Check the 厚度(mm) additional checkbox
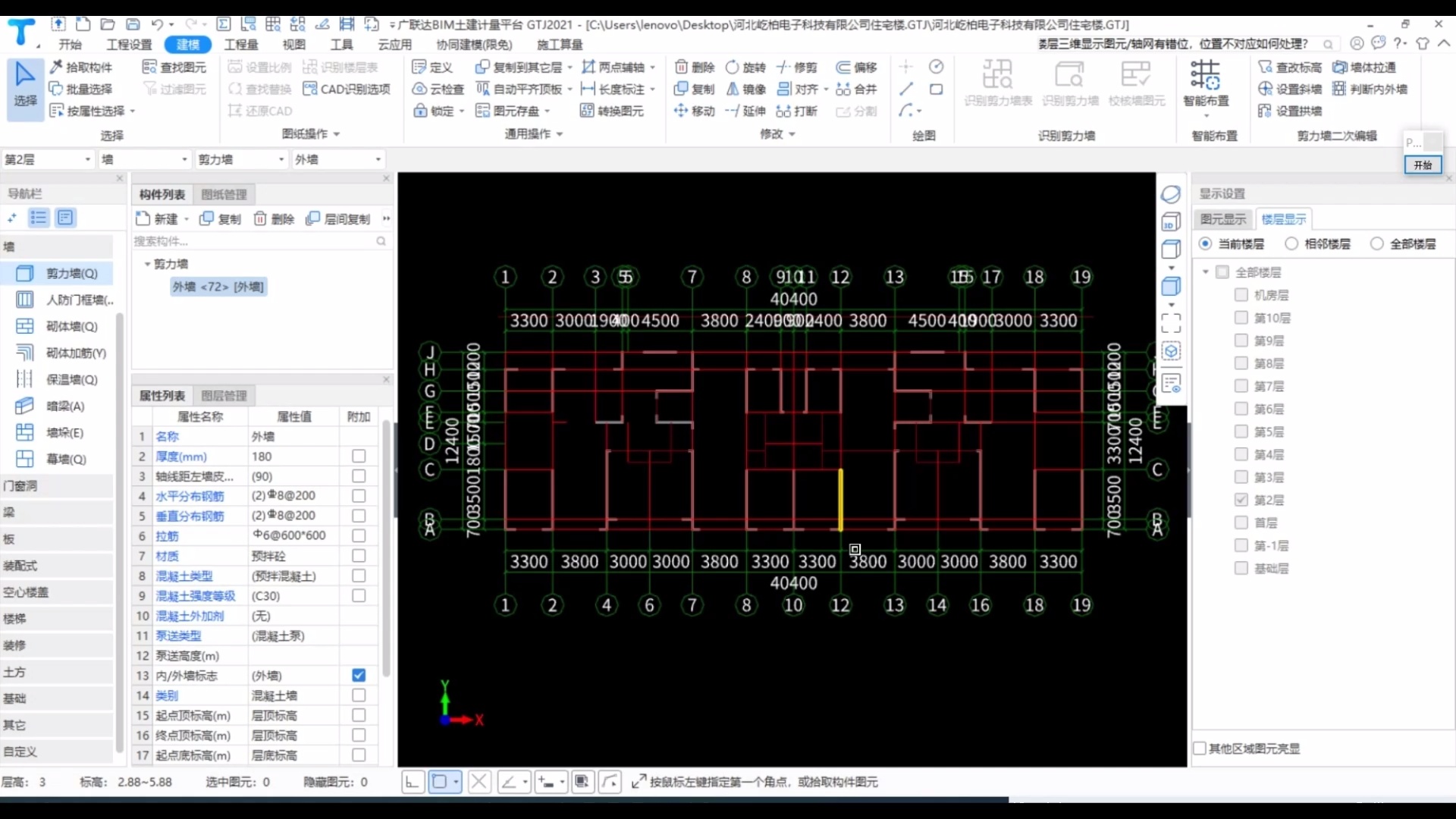Screen dimensions: 1456x819 [x=359, y=456]
